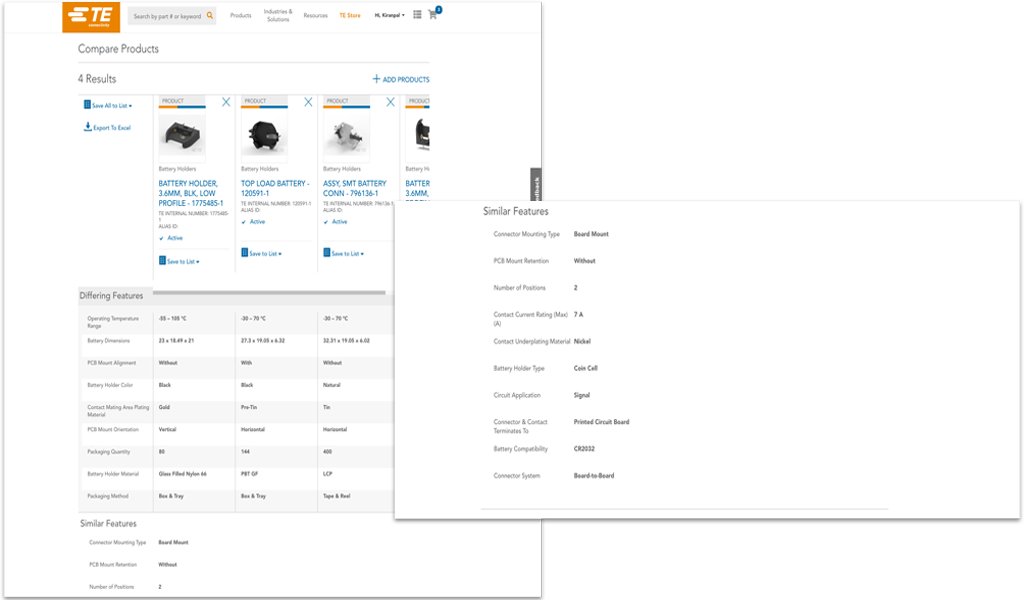Open the TE Store menu
The image size is (1024, 600).
pos(350,15)
